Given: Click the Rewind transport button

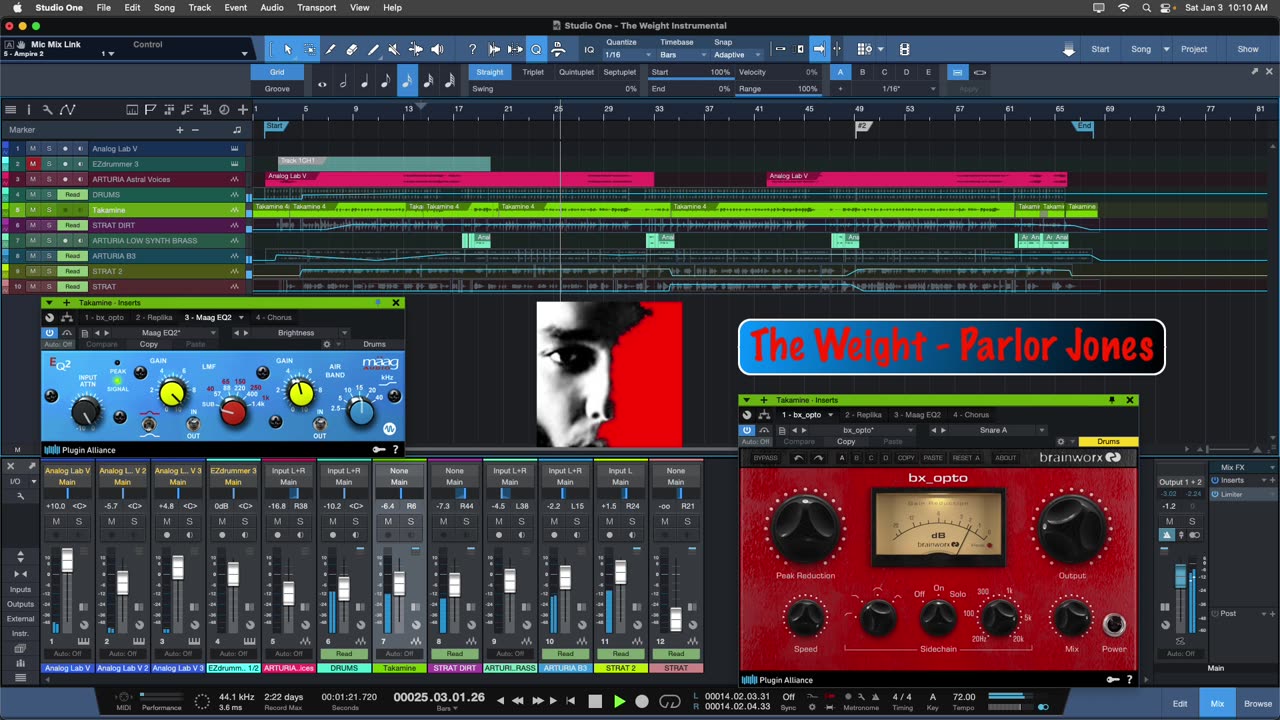Looking at the screenshot, I should [x=519, y=701].
